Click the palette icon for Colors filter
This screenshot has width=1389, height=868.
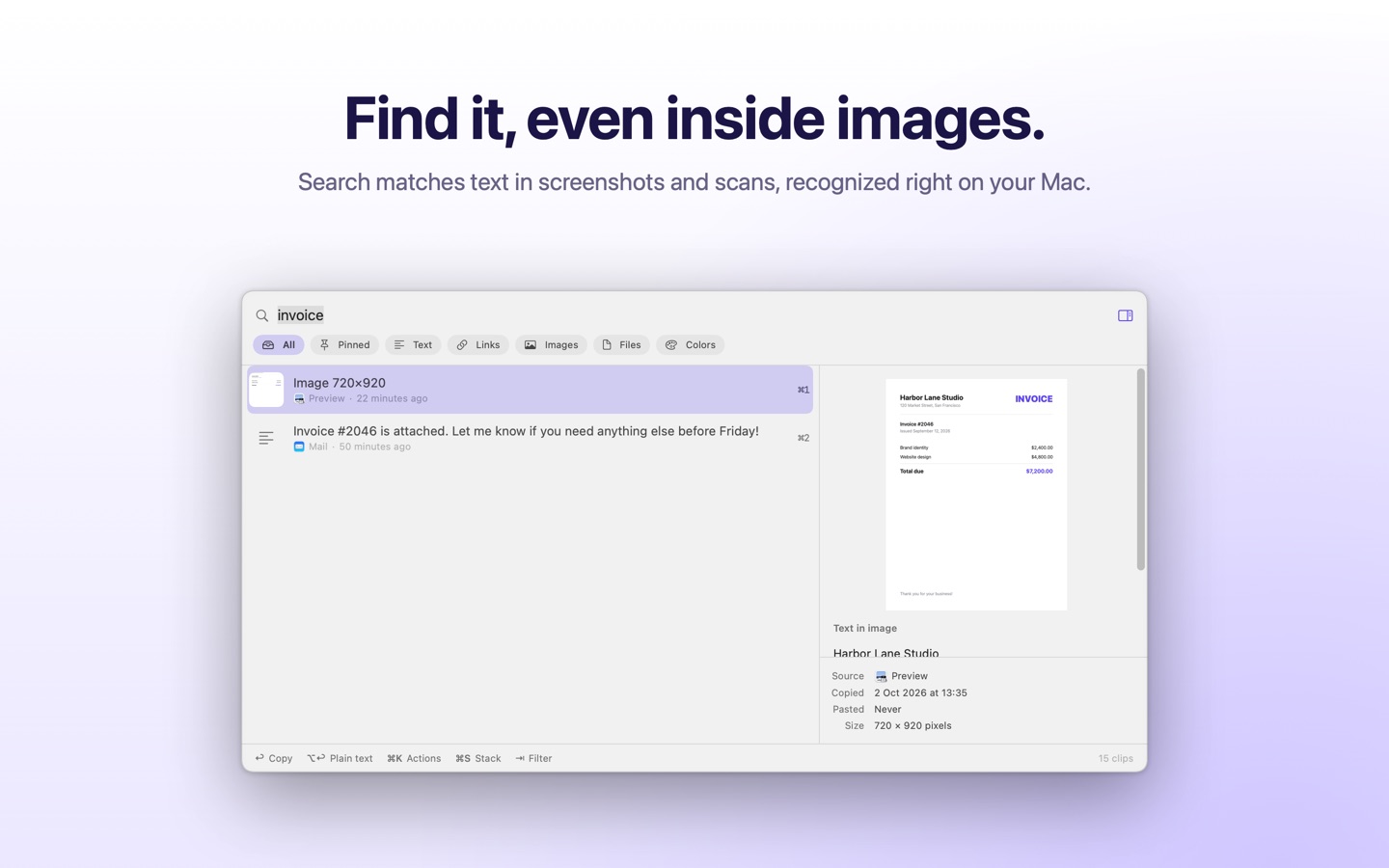click(x=671, y=344)
